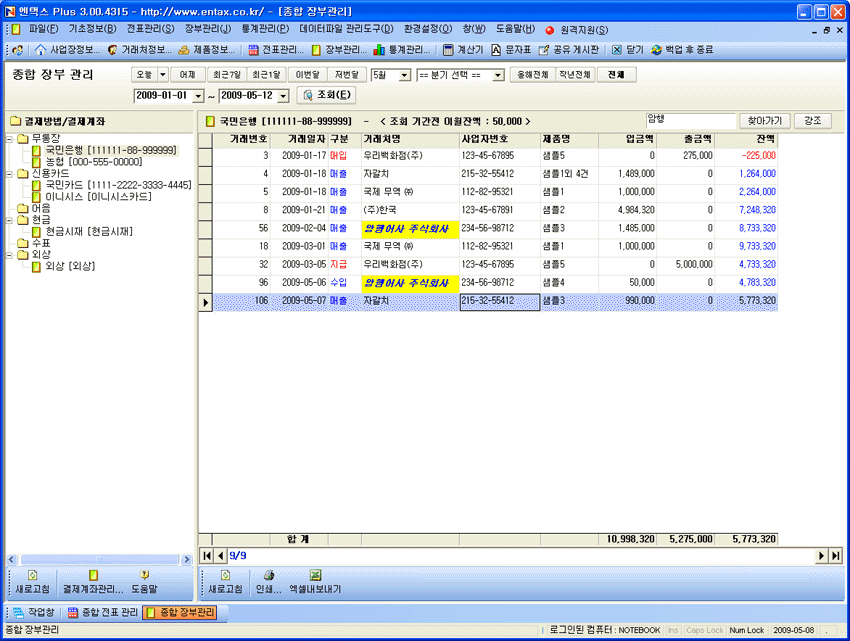Open 결제계좌관리 icon in left panel

tap(93, 575)
